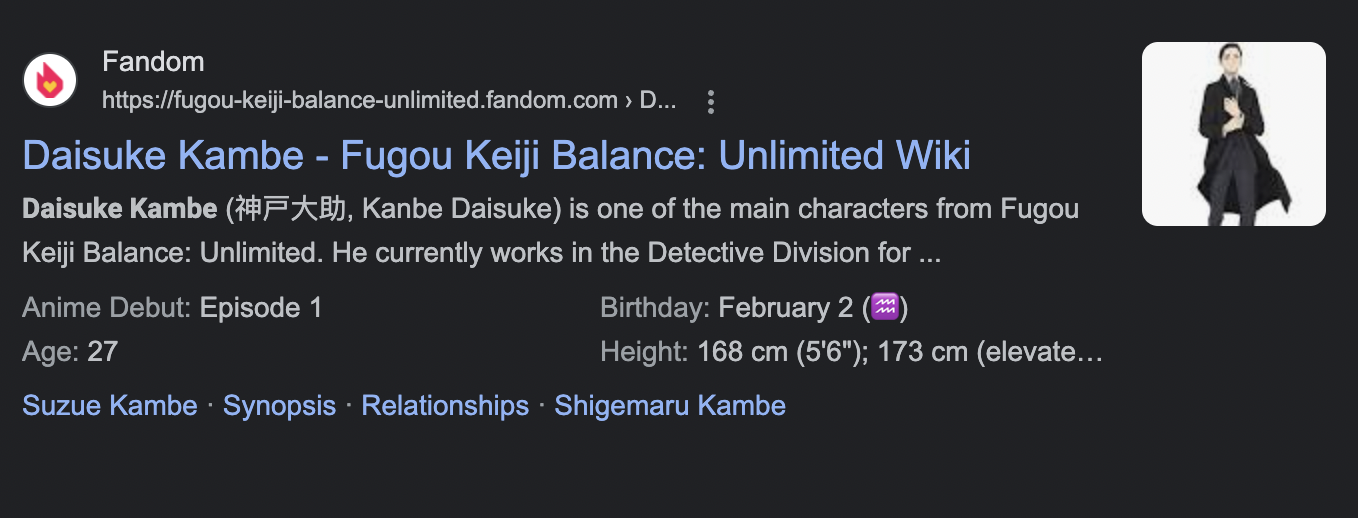This screenshot has height=518, width=1358.
Task: Select the February 2 birthday value
Action: (x=786, y=307)
